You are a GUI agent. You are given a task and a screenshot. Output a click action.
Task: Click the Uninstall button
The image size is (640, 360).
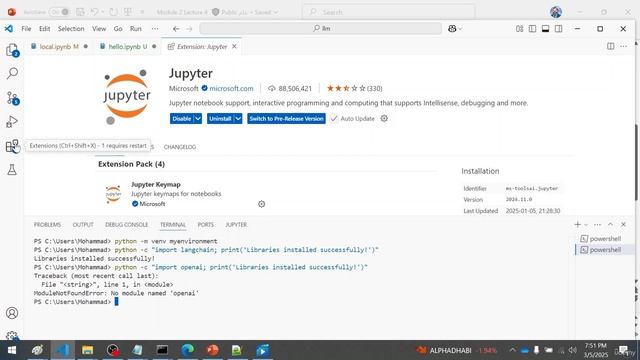[x=220, y=118]
